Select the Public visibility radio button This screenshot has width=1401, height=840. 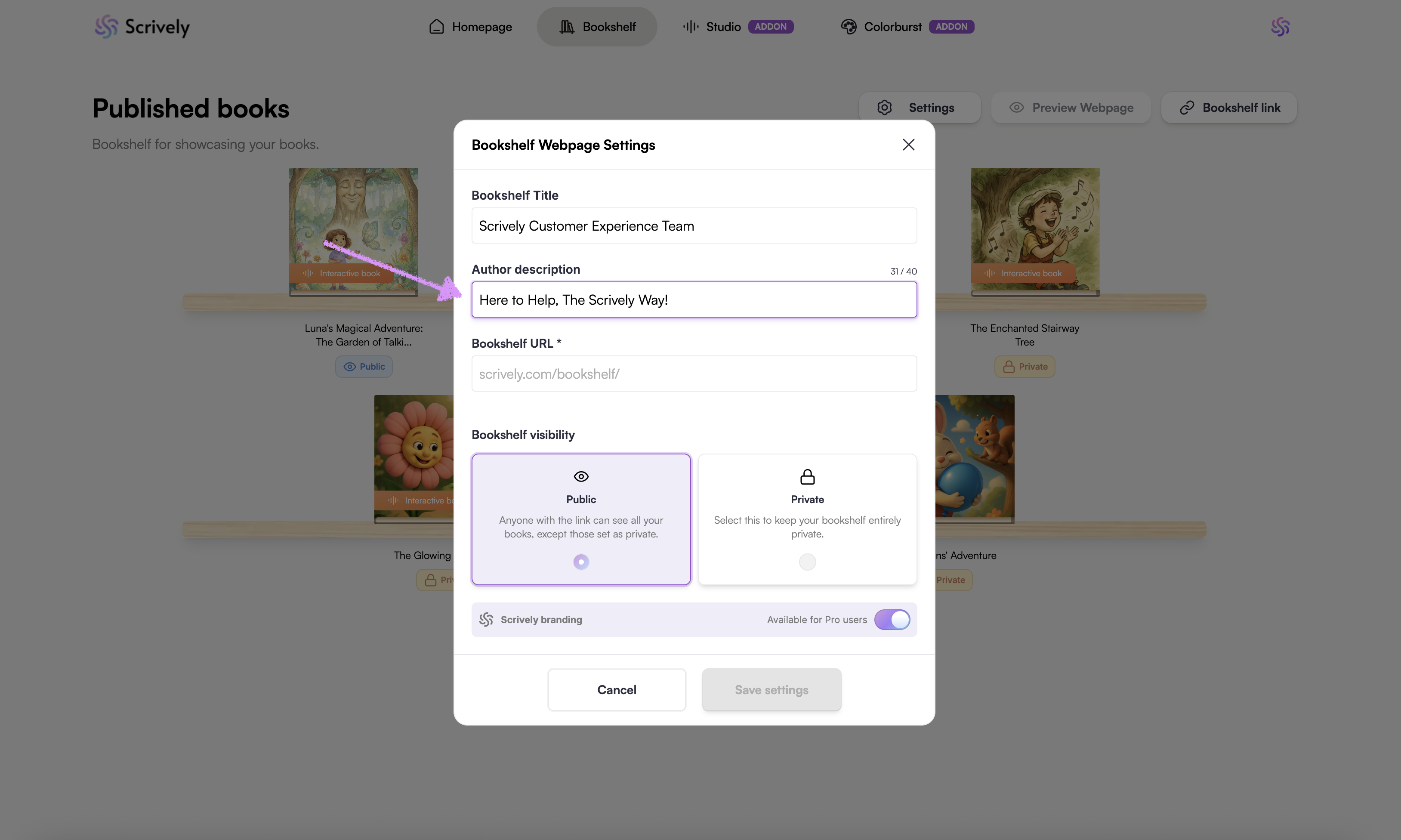[581, 562]
